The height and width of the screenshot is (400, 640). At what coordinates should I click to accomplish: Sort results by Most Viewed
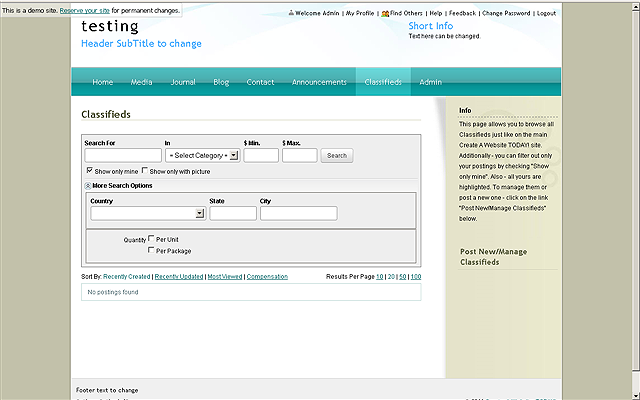[224, 276]
